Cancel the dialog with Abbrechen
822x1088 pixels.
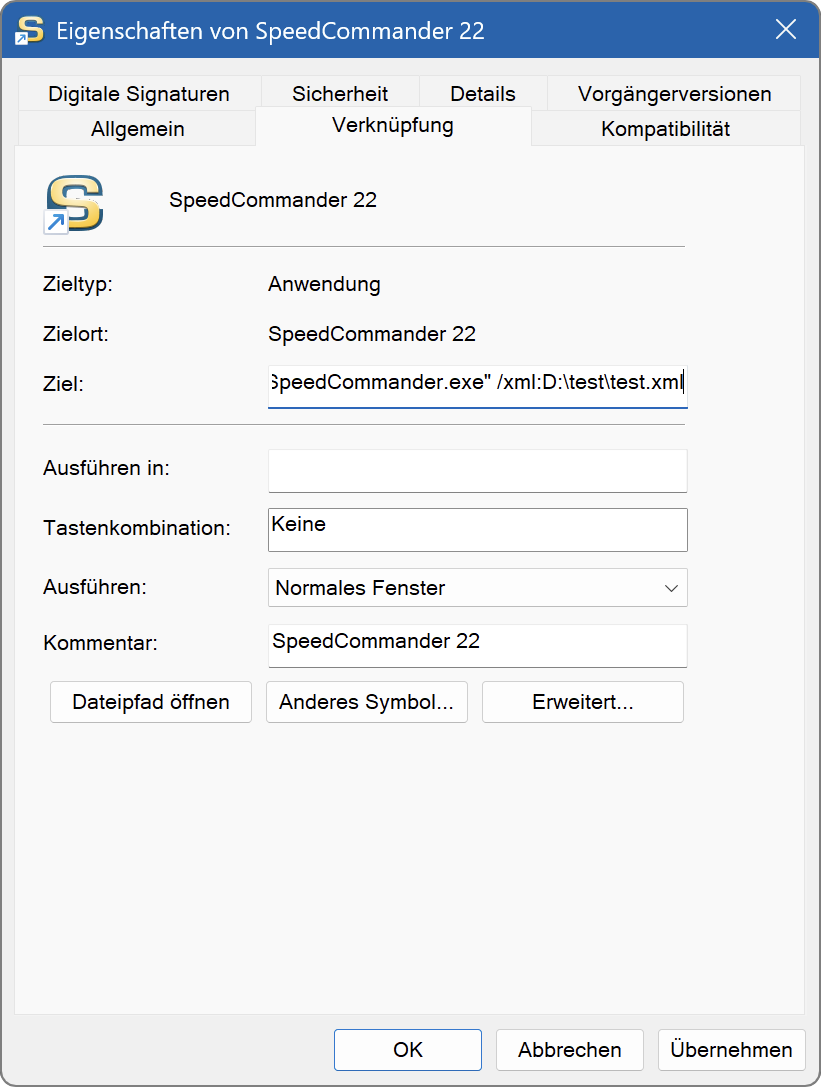tap(569, 1050)
